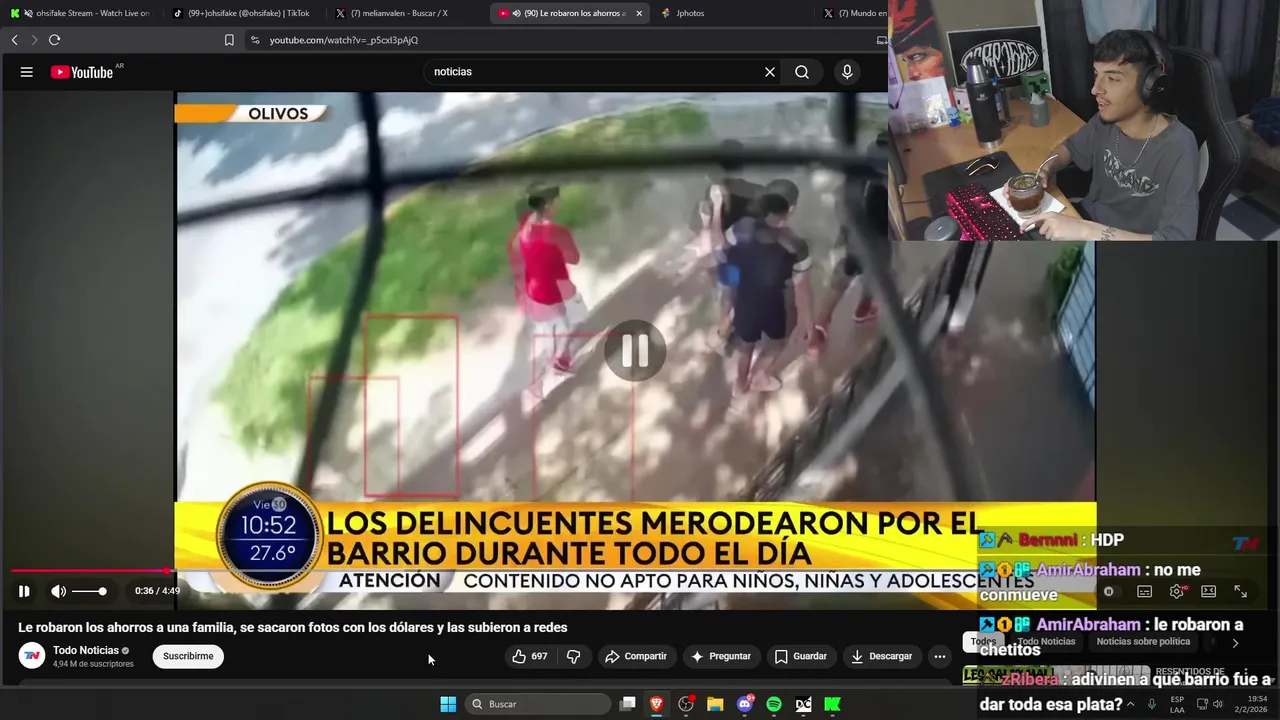Toggle subtitles (CC) button
1280x720 pixels.
[1145, 591]
